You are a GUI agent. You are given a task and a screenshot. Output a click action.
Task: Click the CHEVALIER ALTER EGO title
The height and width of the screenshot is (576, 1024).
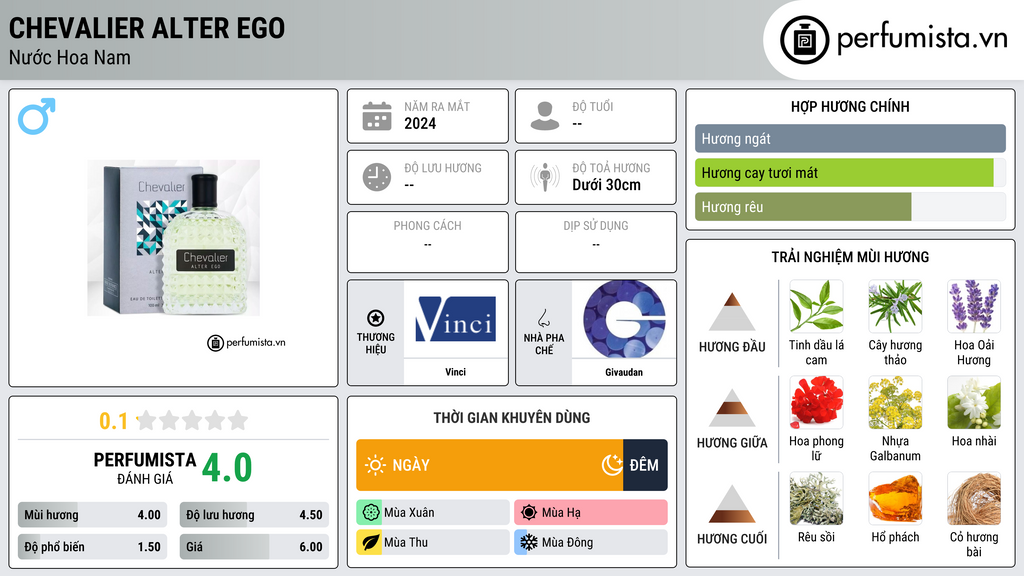click(147, 28)
